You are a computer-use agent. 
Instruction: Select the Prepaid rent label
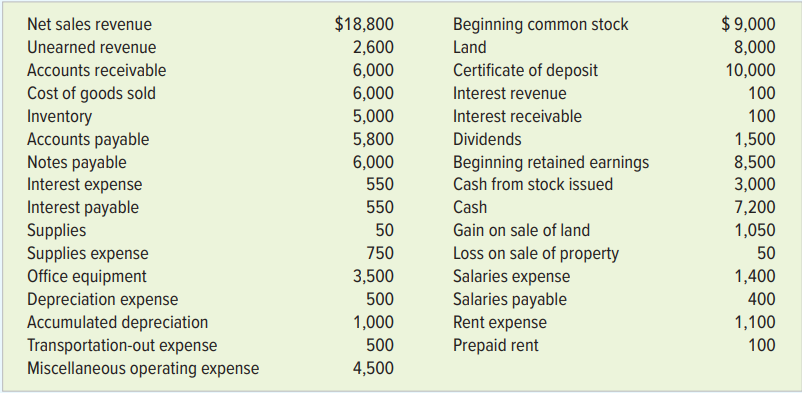(x=496, y=346)
